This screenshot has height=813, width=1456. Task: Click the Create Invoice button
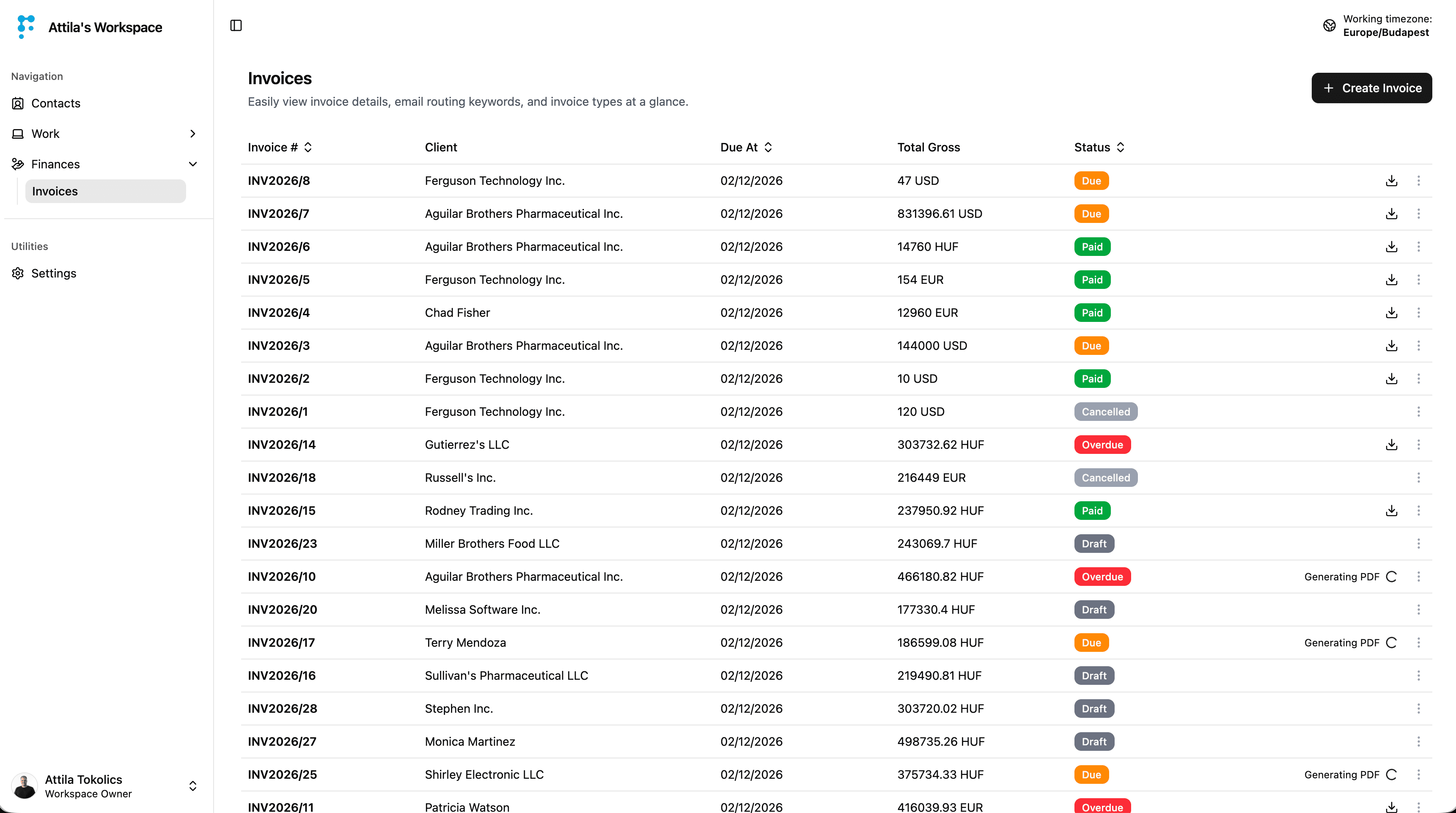pyautogui.click(x=1372, y=88)
